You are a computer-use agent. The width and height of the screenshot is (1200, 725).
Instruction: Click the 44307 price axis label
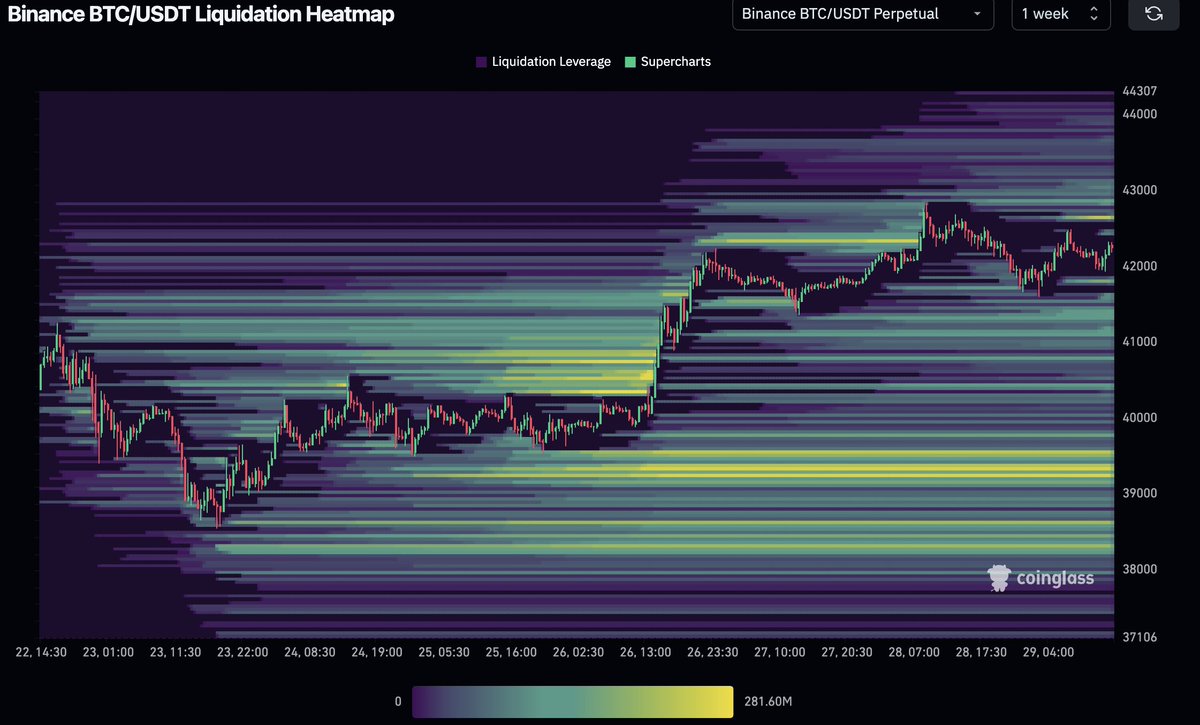point(1140,91)
